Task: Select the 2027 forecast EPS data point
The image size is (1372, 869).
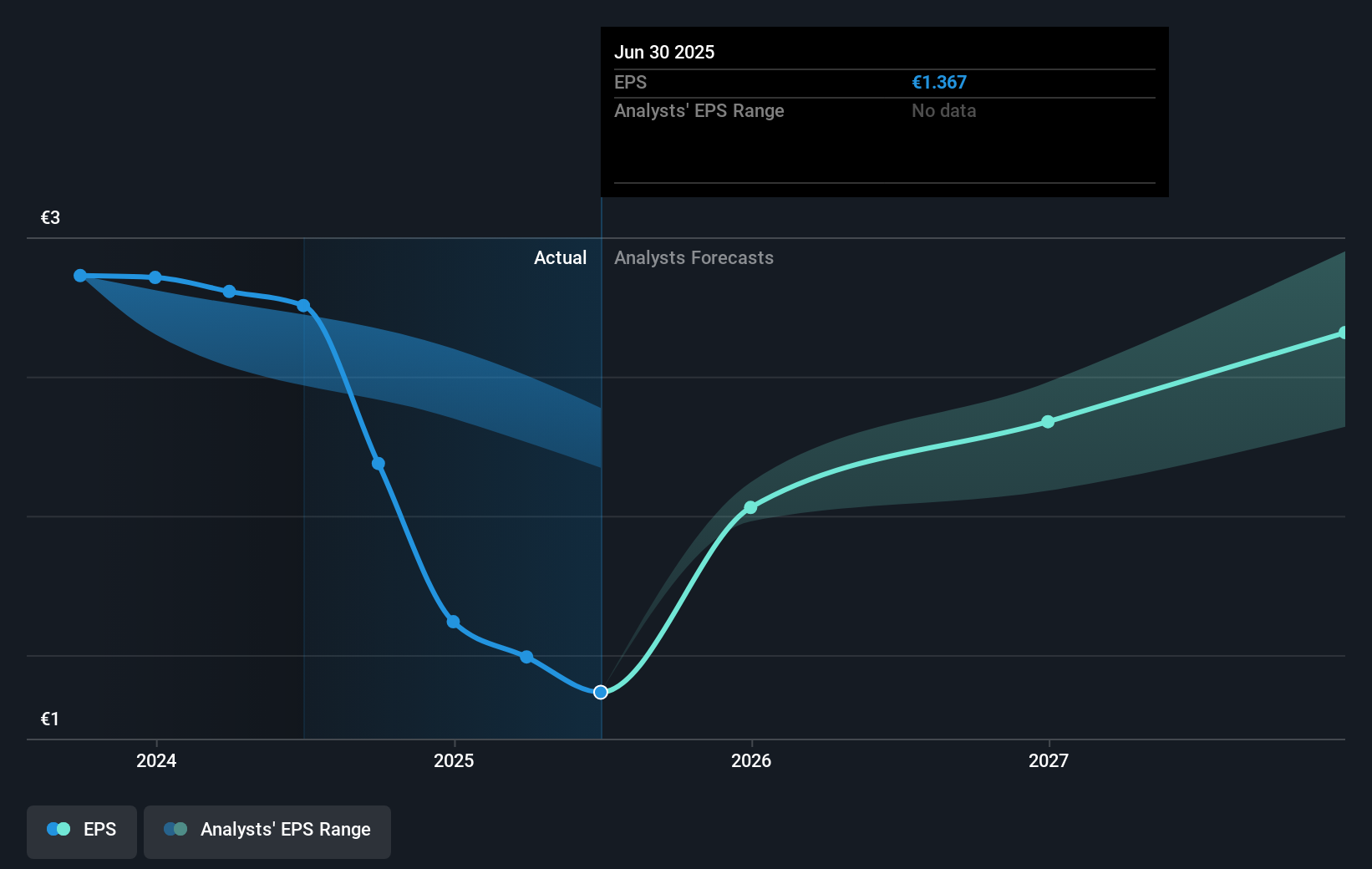Action: tap(1048, 422)
